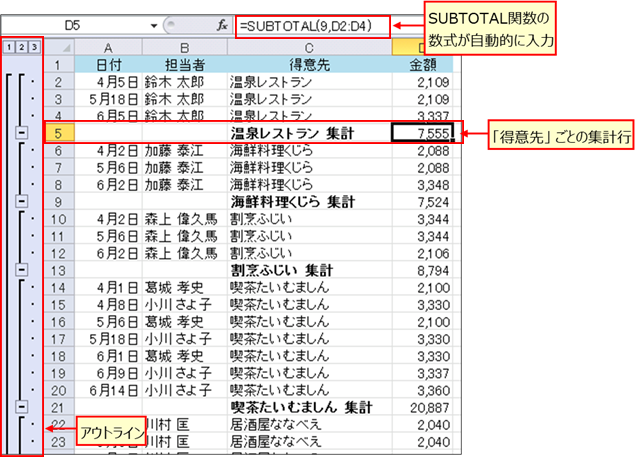Select row 21 header

click(59, 407)
